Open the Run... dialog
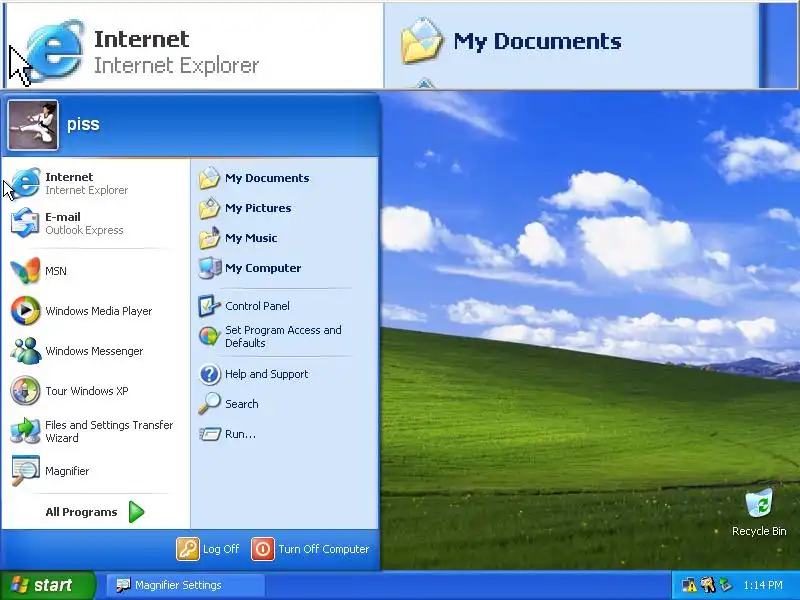 pyautogui.click(x=285, y=434)
